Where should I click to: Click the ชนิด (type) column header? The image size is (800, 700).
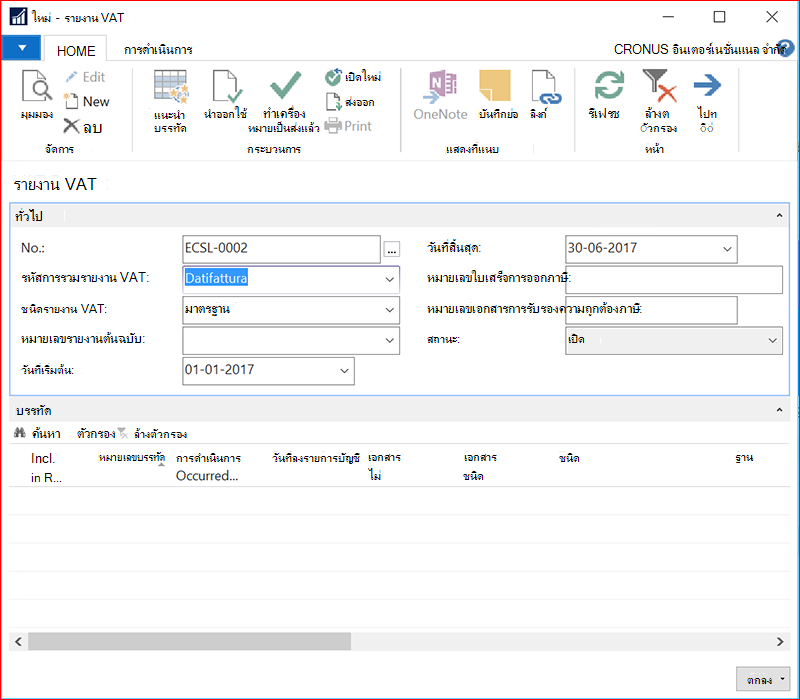[569, 458]
